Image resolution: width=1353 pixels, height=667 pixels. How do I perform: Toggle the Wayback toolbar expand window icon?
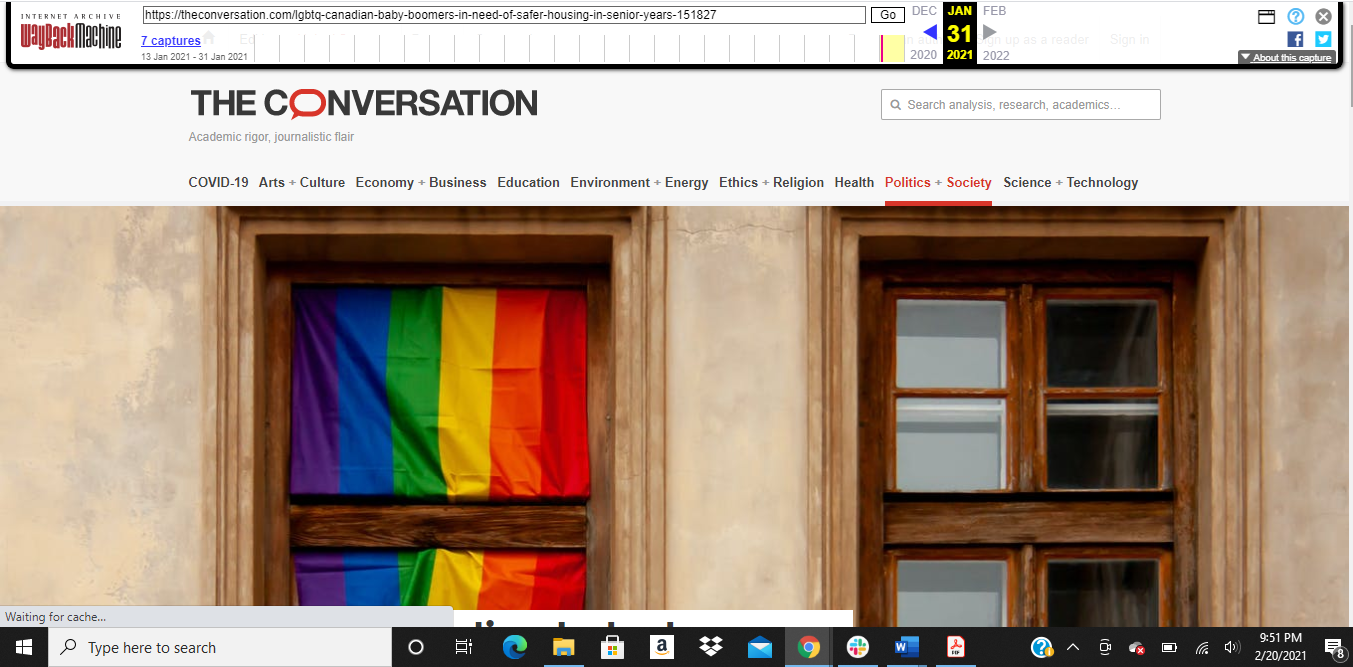(1266, 16)
